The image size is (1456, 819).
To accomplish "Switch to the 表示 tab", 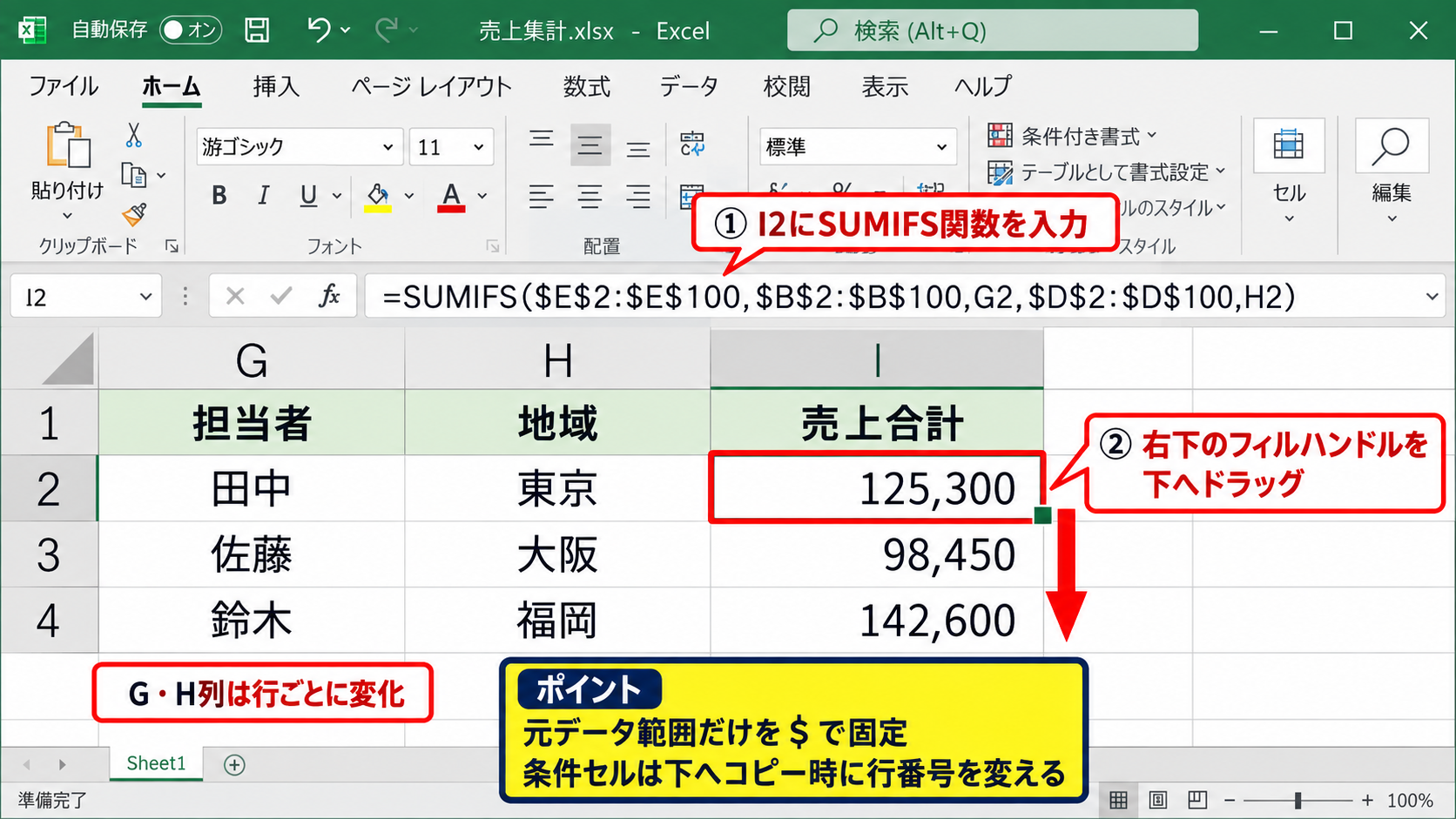I will tap(885, 86).
